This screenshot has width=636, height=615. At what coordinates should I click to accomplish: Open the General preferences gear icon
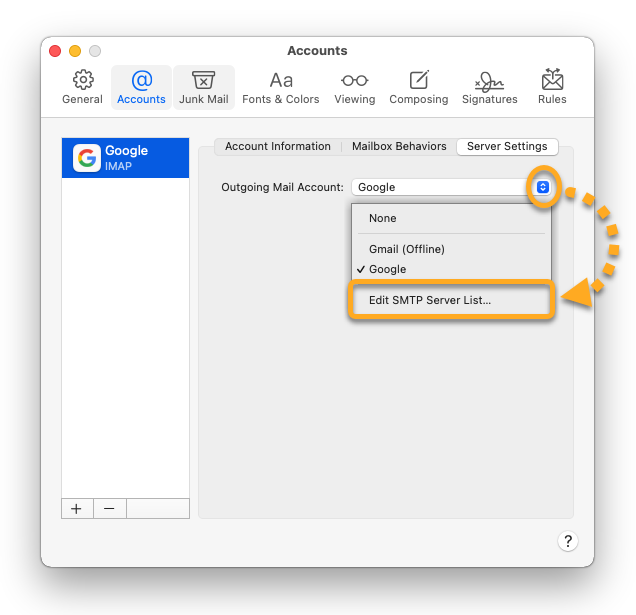click(x=83, y=87)
